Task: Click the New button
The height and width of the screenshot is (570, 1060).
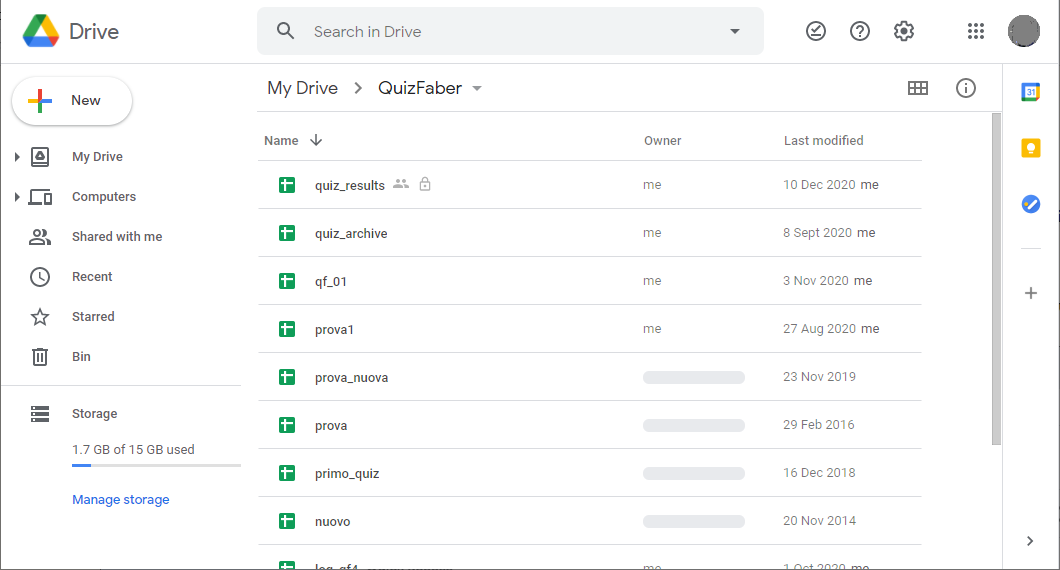Action: point(72,101)
